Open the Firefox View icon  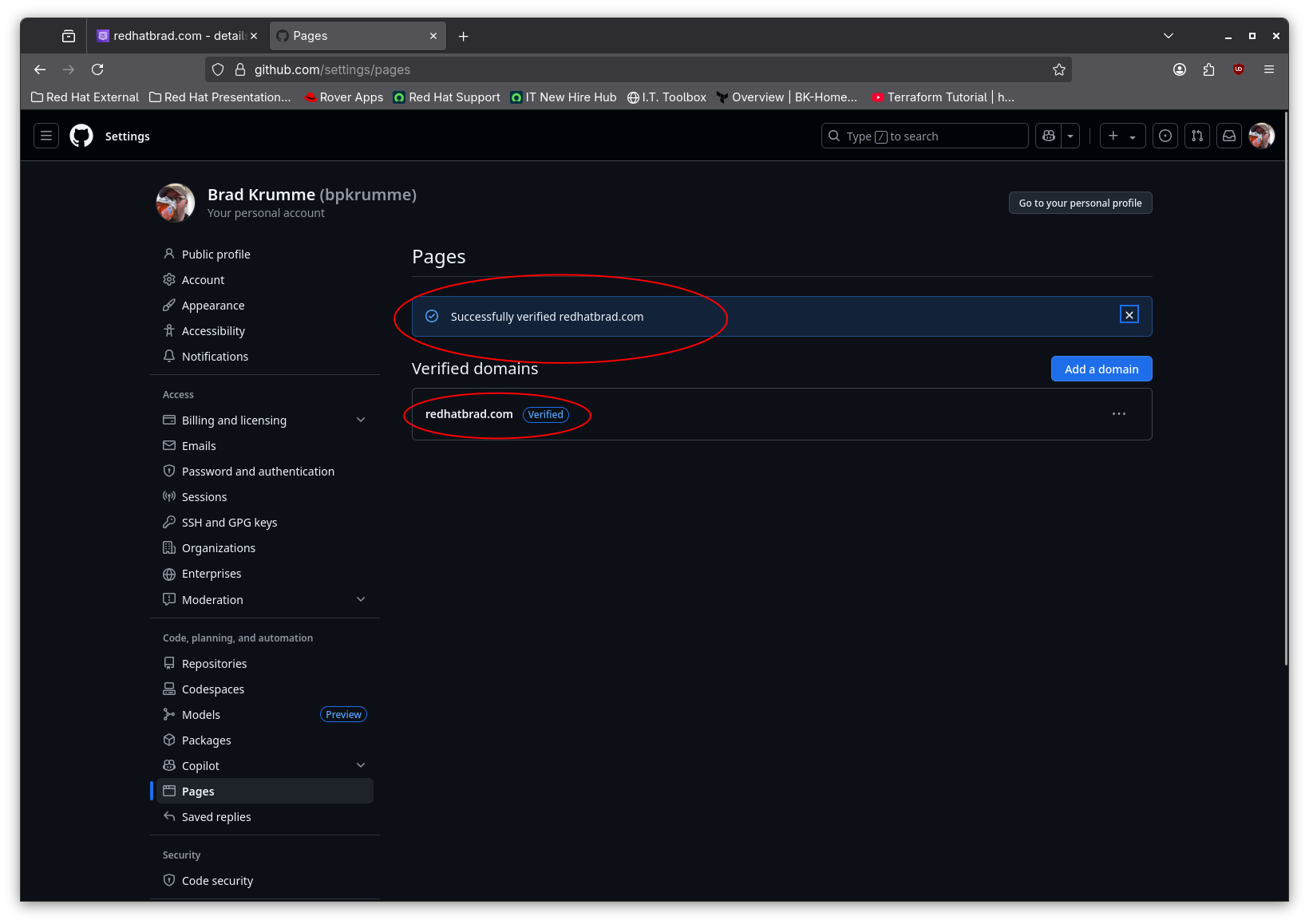[x=69, y=36]
